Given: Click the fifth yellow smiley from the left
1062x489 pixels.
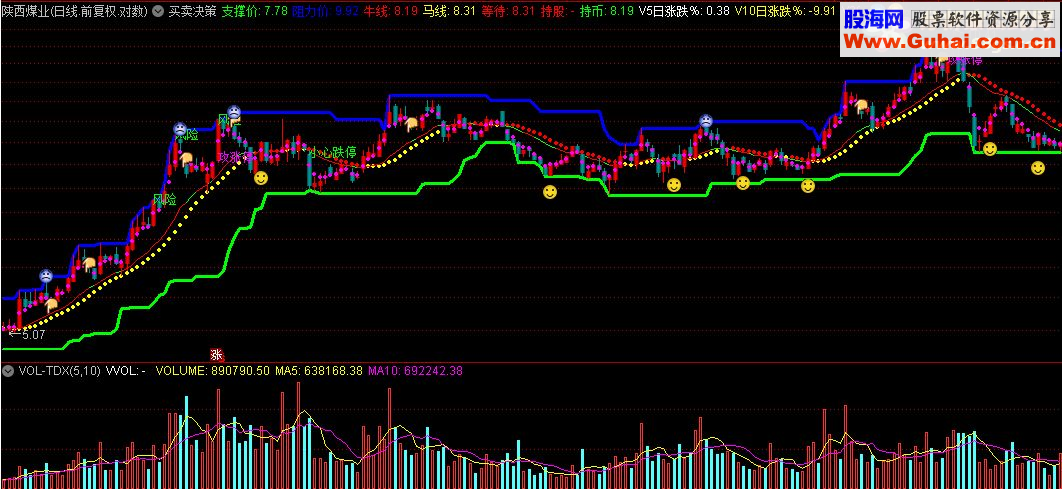Looking at the screenshot, I should [x=807, y=186].
